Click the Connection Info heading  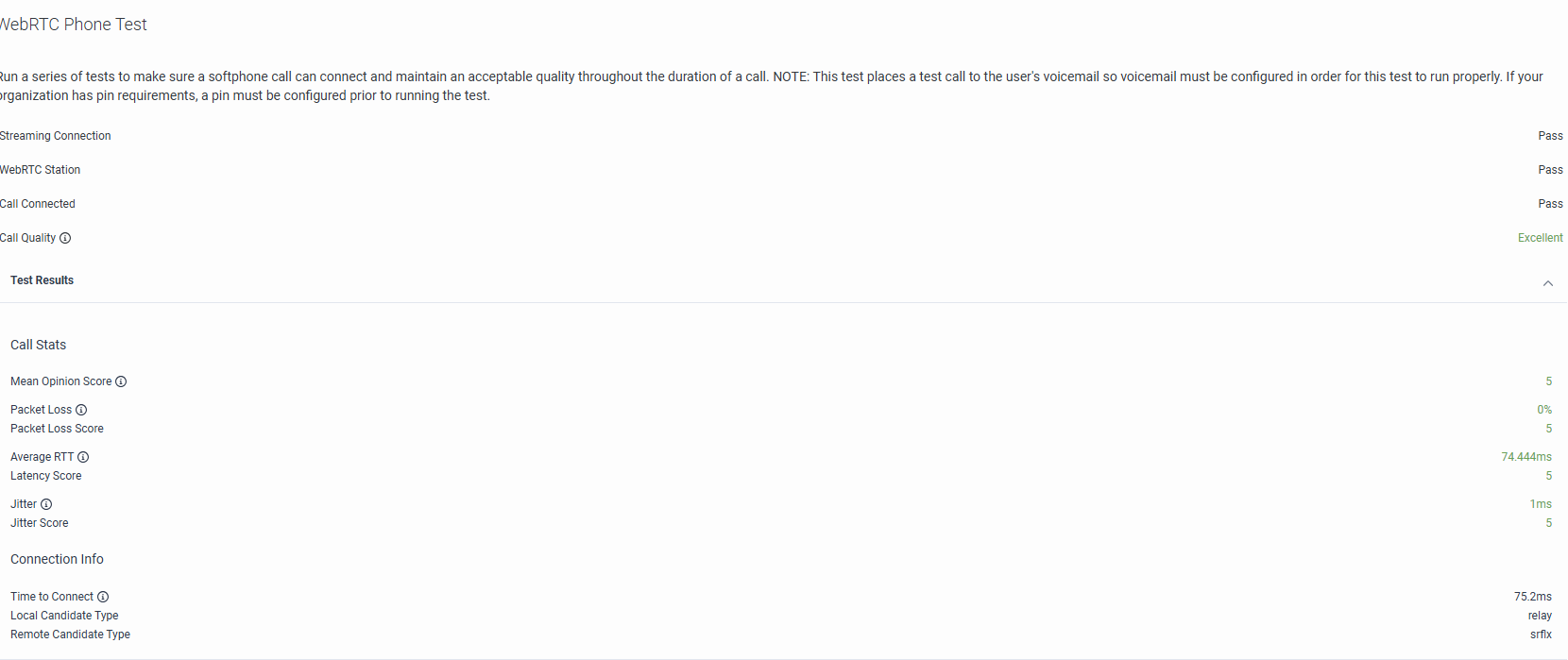[x=58, y=559]
